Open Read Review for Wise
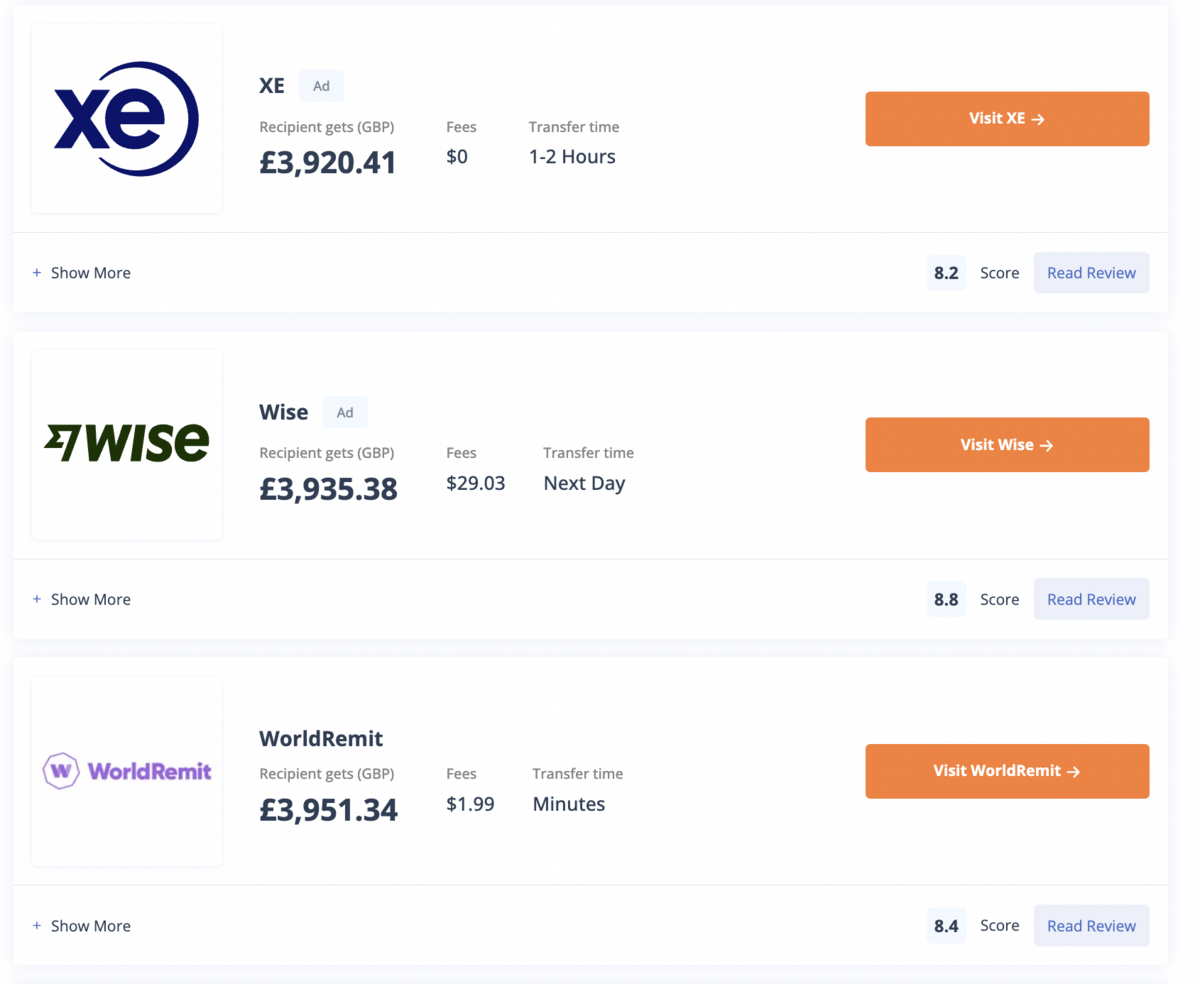 click(1091, 599)
